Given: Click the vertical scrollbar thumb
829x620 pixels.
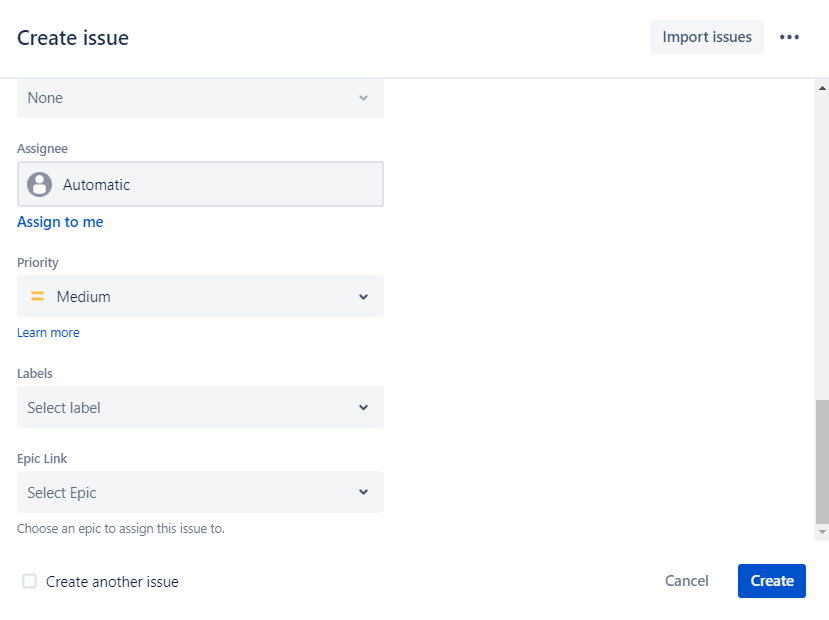Looking at the screenshot, I should [x=822, y=460].
